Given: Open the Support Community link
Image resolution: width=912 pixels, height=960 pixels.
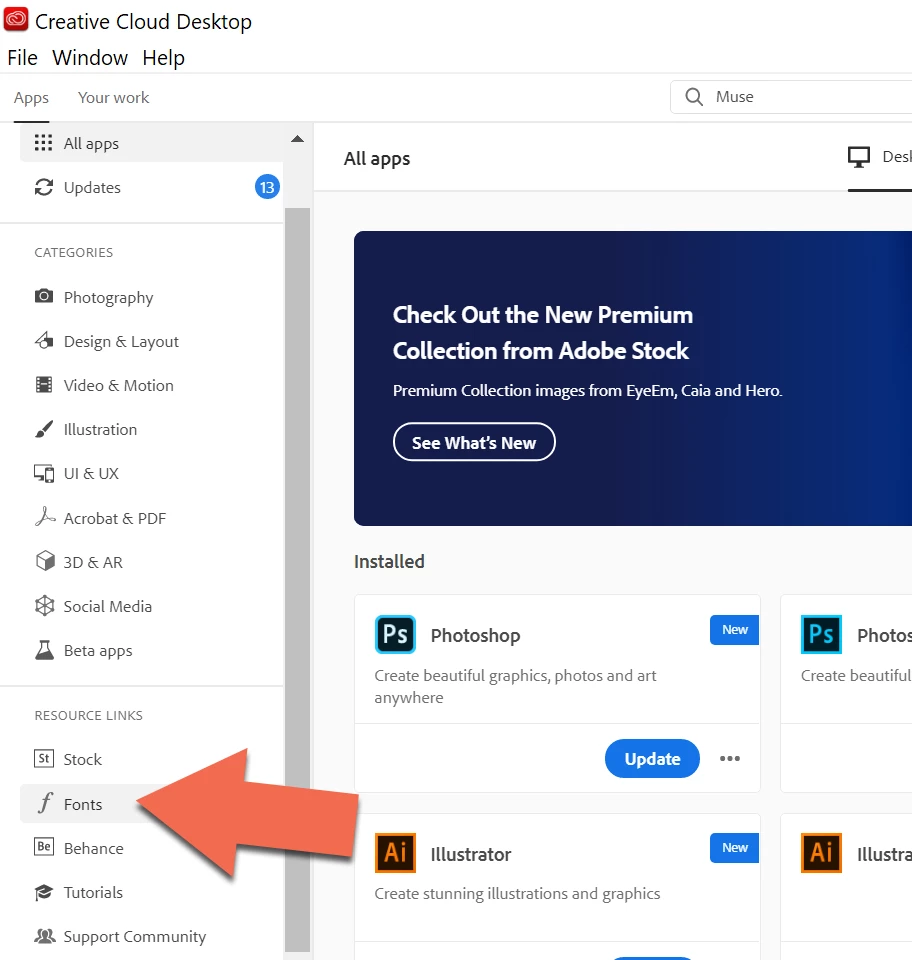Looking at the screenshot, I should [x=135, y=937].
